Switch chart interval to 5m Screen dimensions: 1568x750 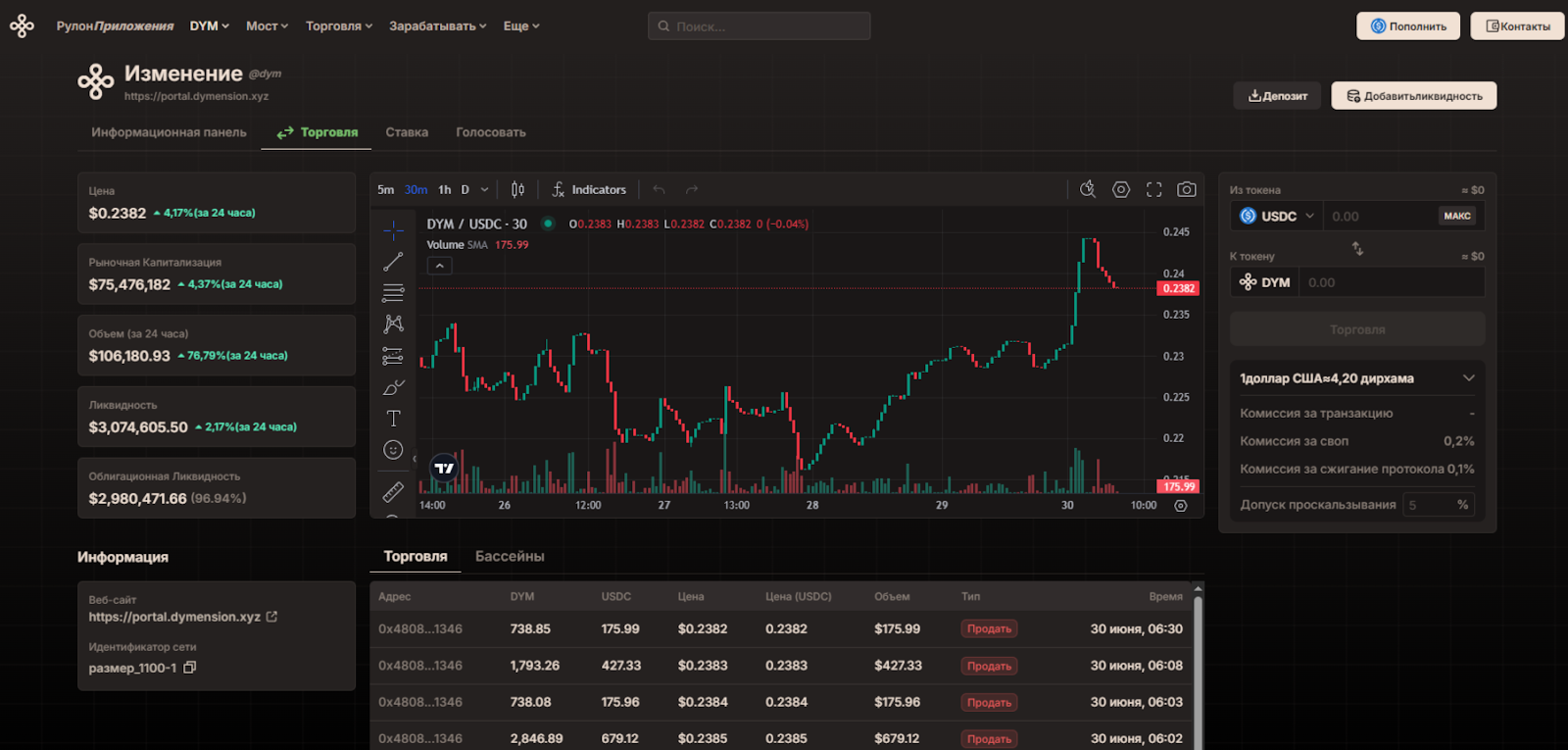pos(386,190)
